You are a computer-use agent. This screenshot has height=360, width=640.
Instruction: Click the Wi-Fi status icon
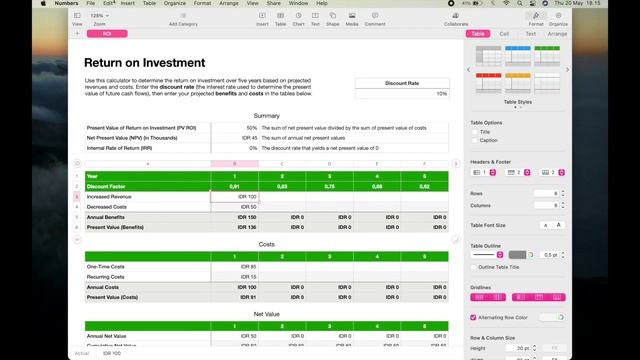click(x=507, y=3)
